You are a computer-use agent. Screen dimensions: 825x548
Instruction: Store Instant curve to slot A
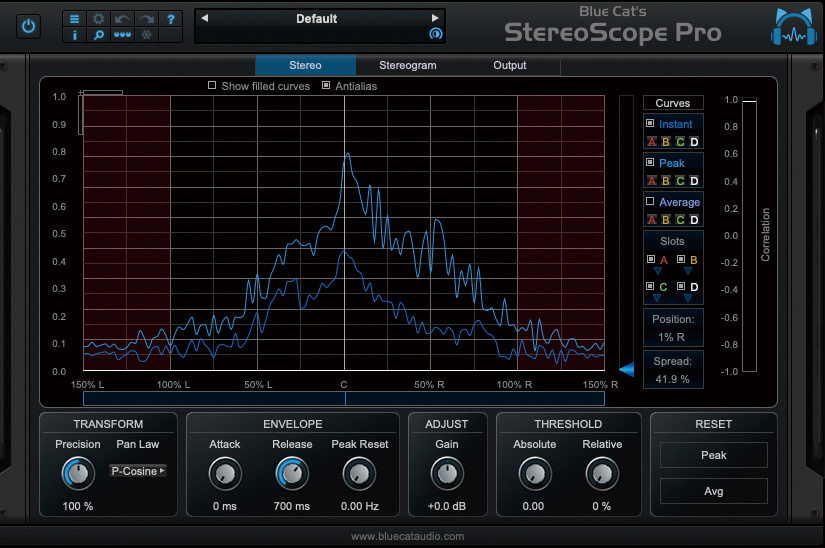(x=651, y=141)
